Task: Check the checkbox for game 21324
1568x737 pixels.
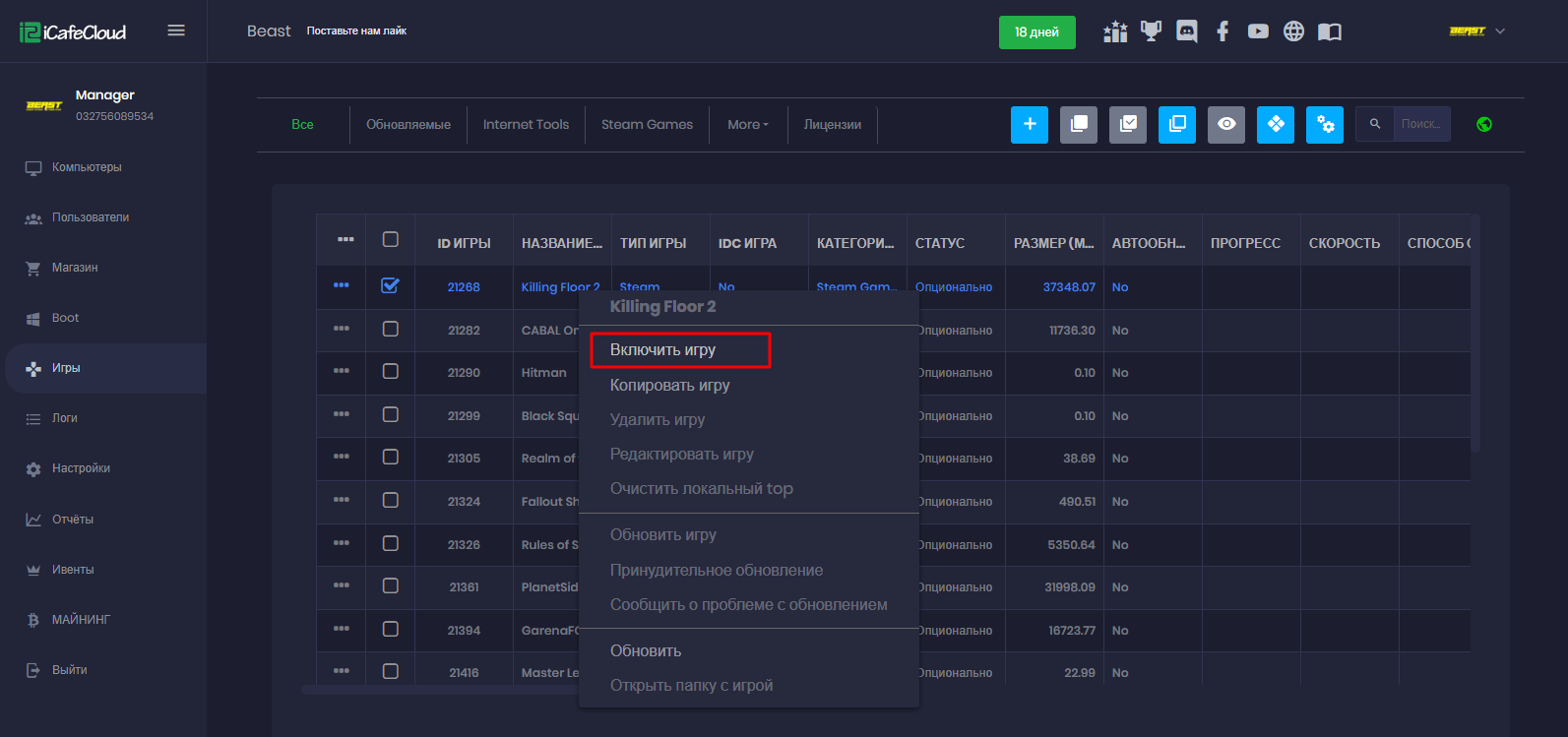Action: click(x=391, y=500)
